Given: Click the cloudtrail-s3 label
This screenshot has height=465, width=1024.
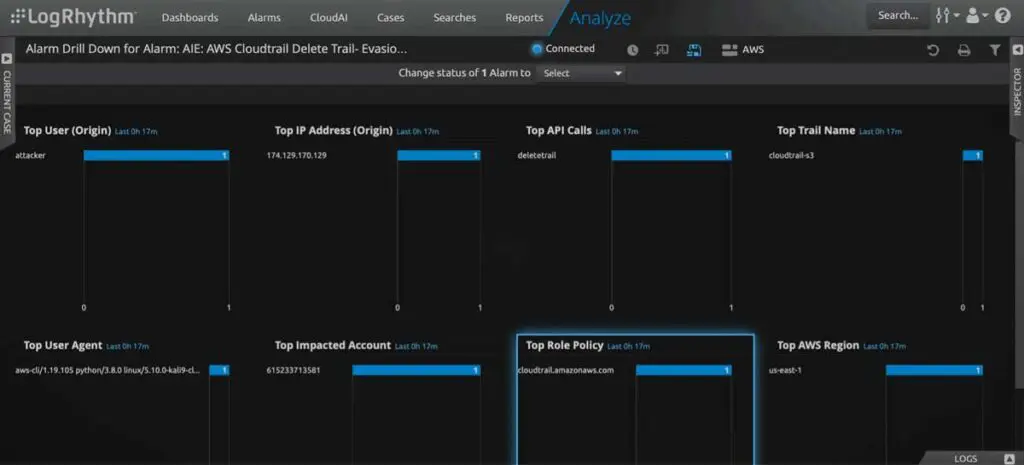Looking at the screenshot, I should tap(792, 155).
